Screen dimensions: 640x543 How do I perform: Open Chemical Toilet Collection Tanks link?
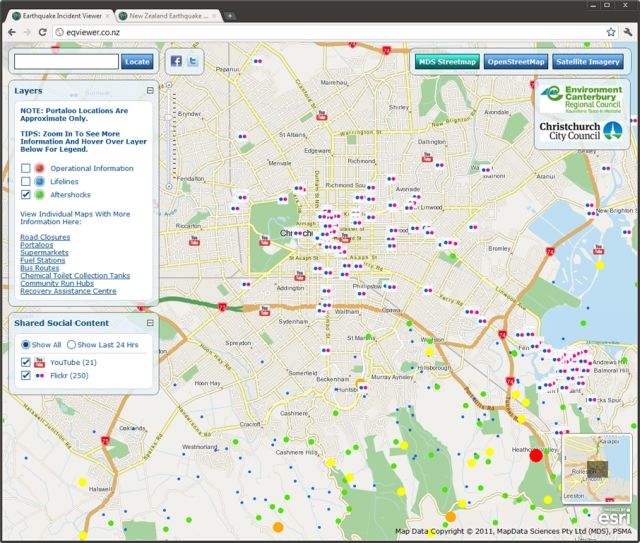pos(75,276)
